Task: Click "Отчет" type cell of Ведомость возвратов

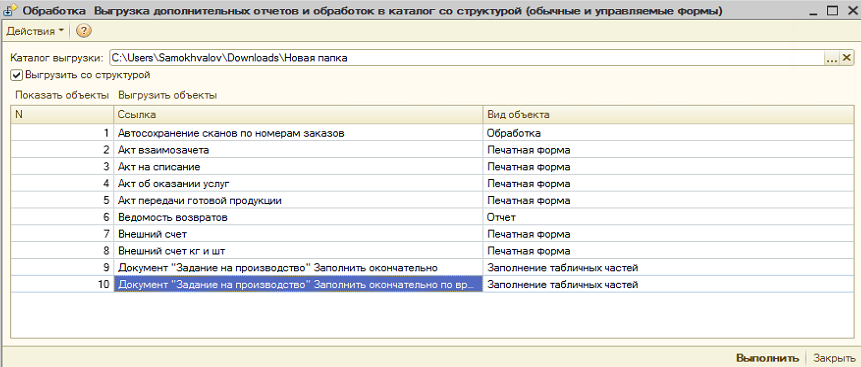Action: [668, 218]
